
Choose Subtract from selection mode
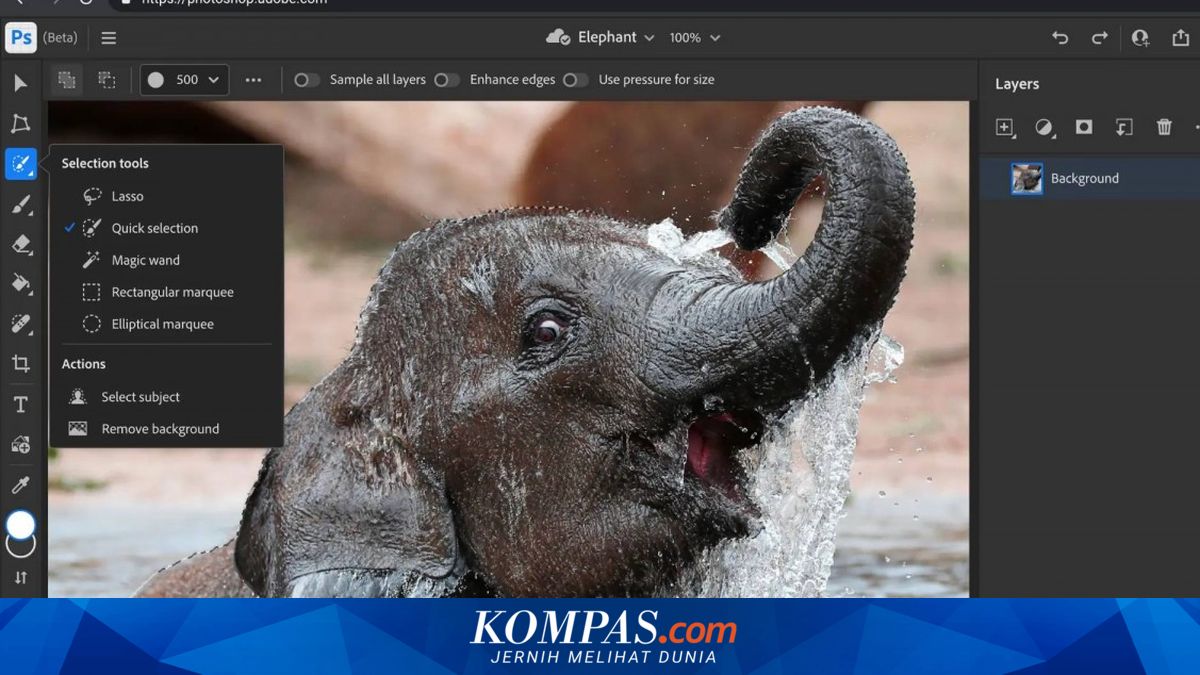pos(107,80)
